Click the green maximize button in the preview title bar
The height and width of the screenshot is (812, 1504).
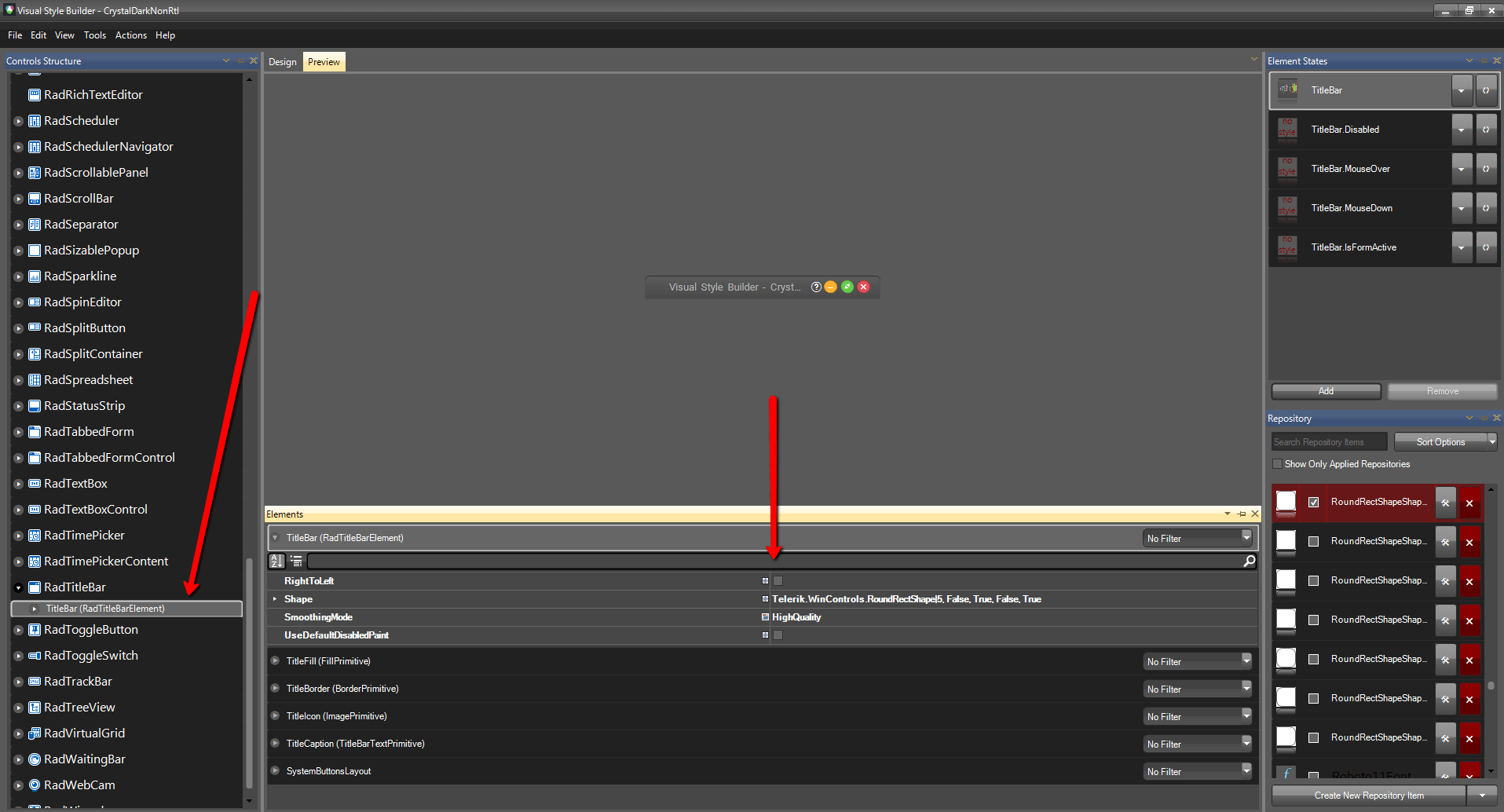[847, 287]
